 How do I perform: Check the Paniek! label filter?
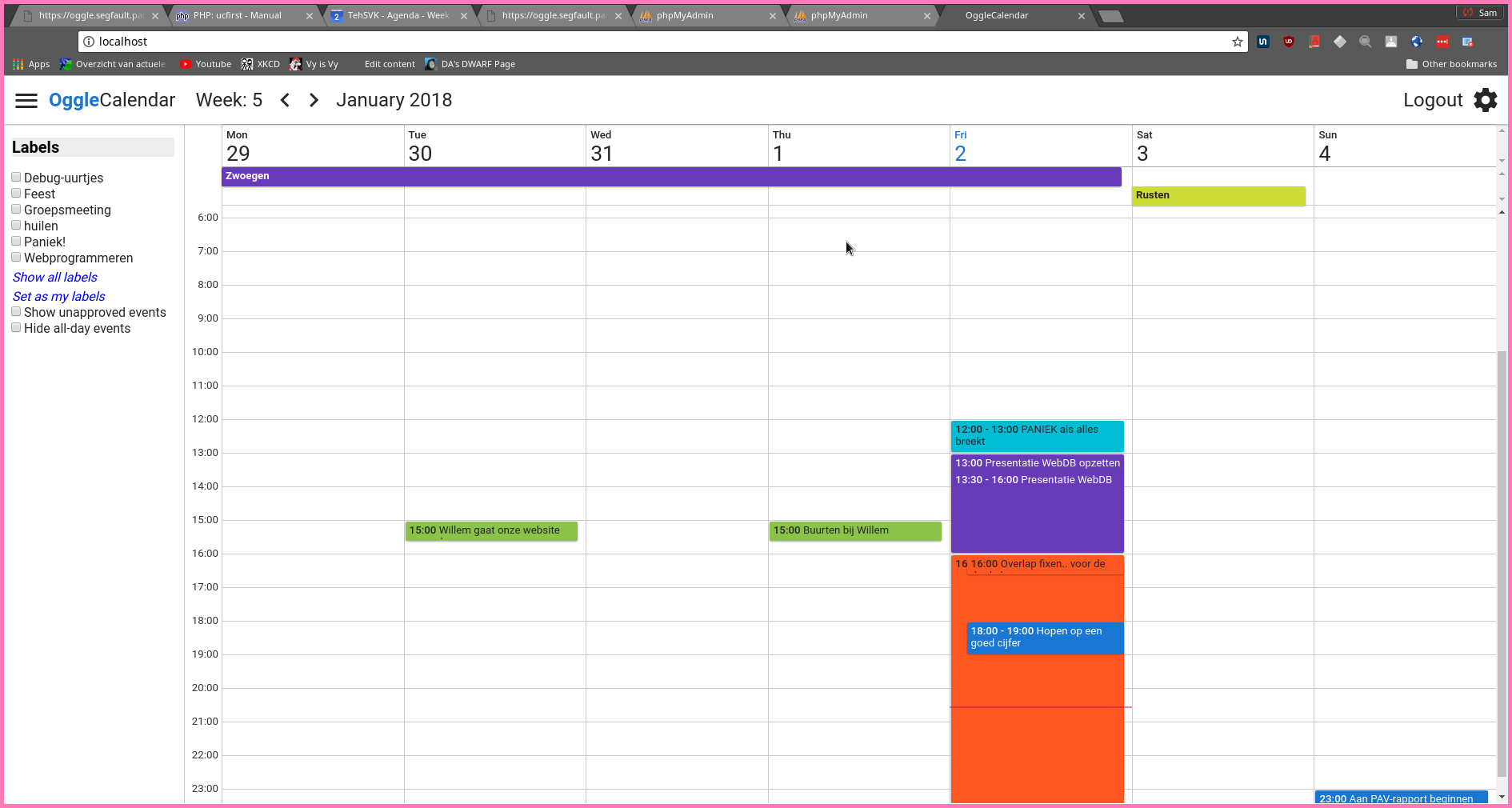click(16, 242)
